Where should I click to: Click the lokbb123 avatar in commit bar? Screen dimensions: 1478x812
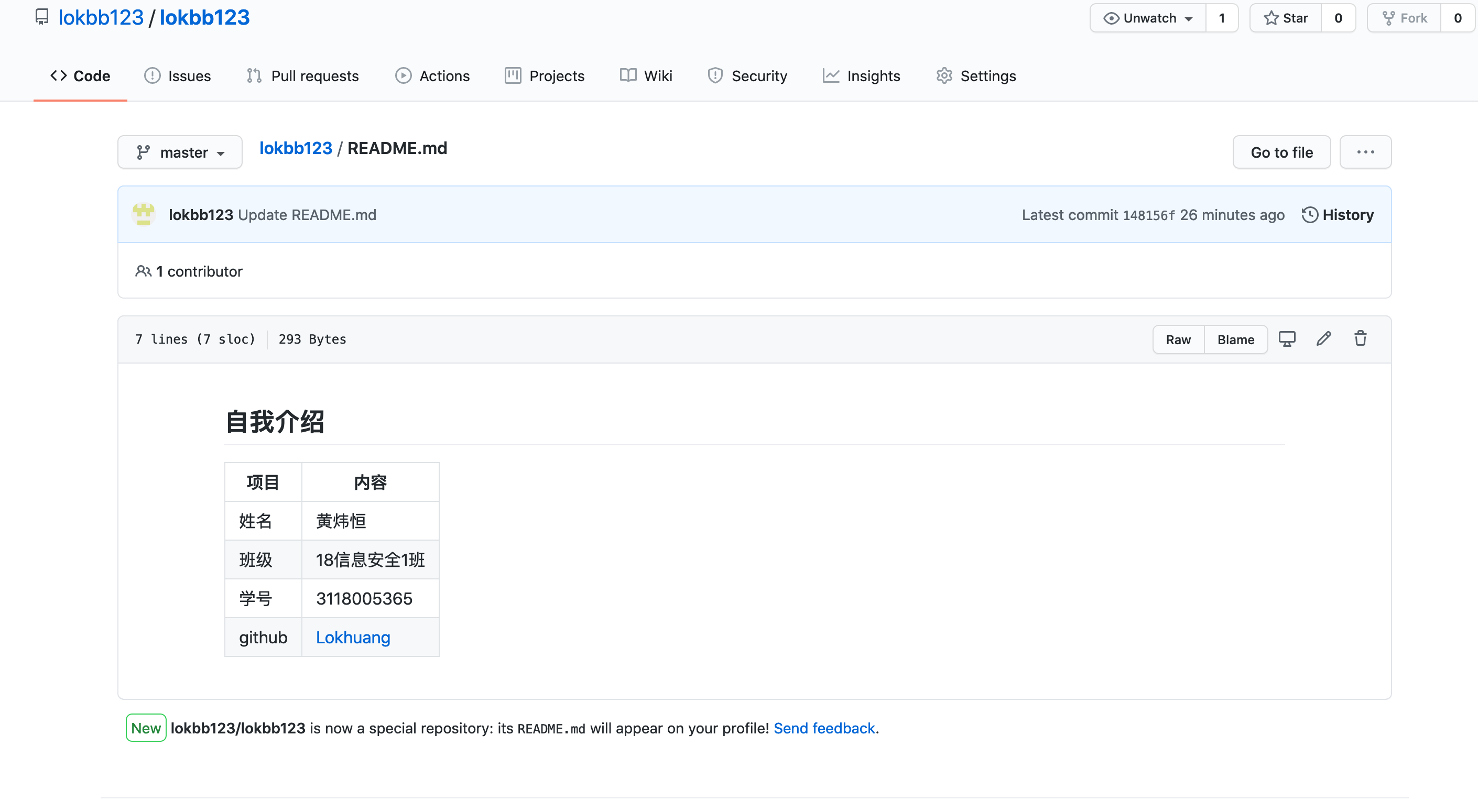[x=144, y=214]
